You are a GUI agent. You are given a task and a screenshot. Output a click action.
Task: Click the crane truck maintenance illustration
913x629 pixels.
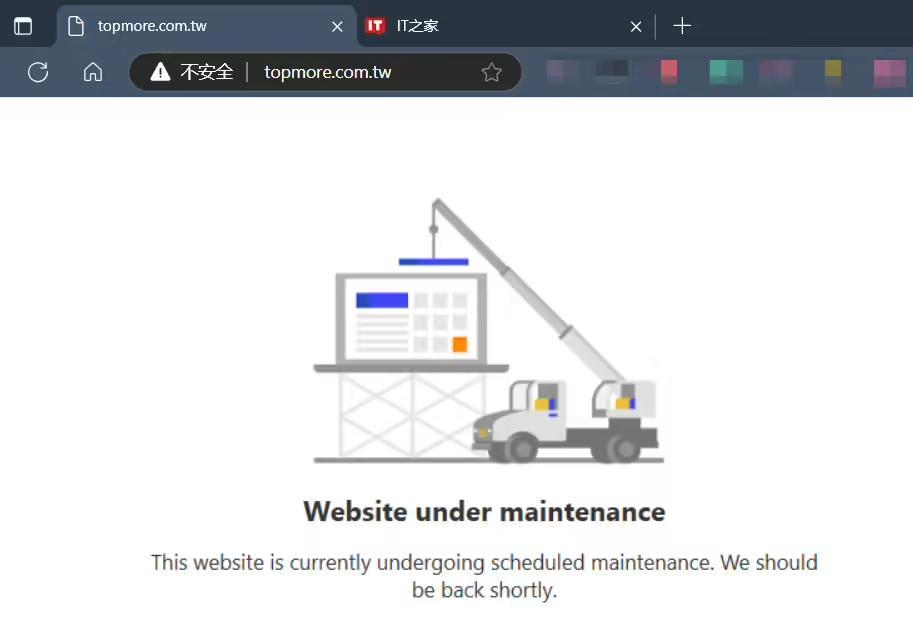coord(488,331)
